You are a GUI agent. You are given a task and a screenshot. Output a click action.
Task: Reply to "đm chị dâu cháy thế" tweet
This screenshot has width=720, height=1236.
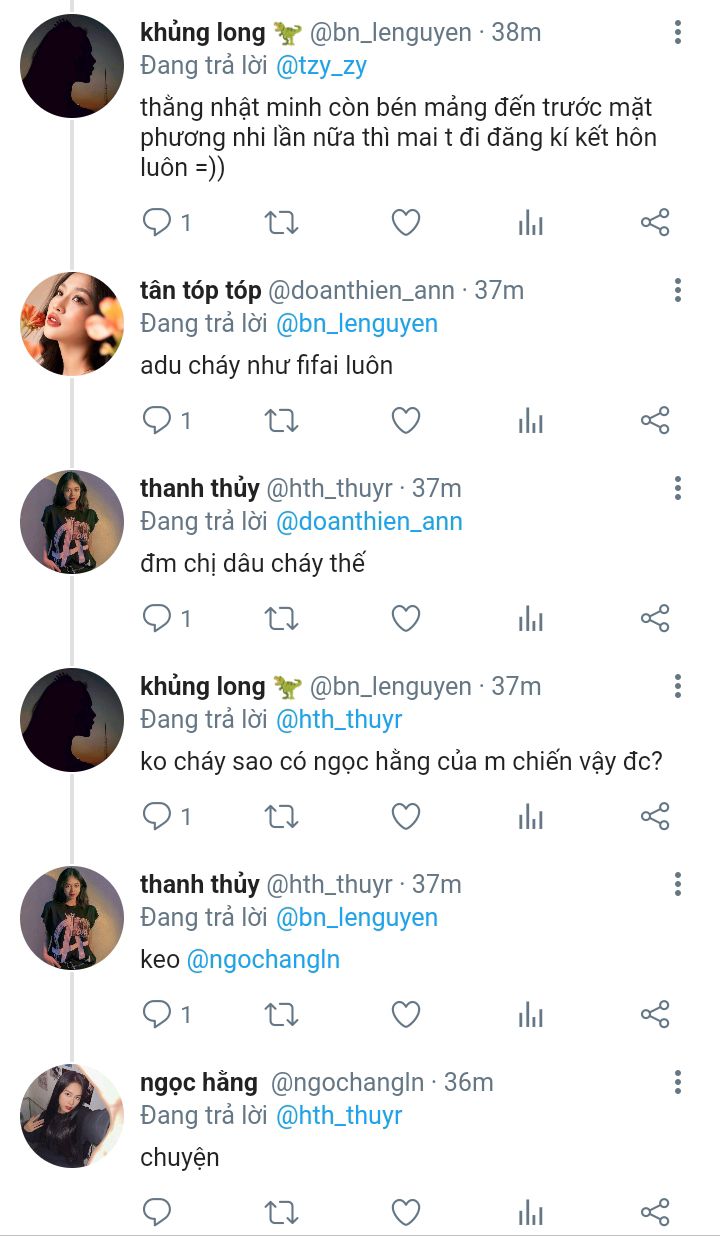tap(157, 618)
